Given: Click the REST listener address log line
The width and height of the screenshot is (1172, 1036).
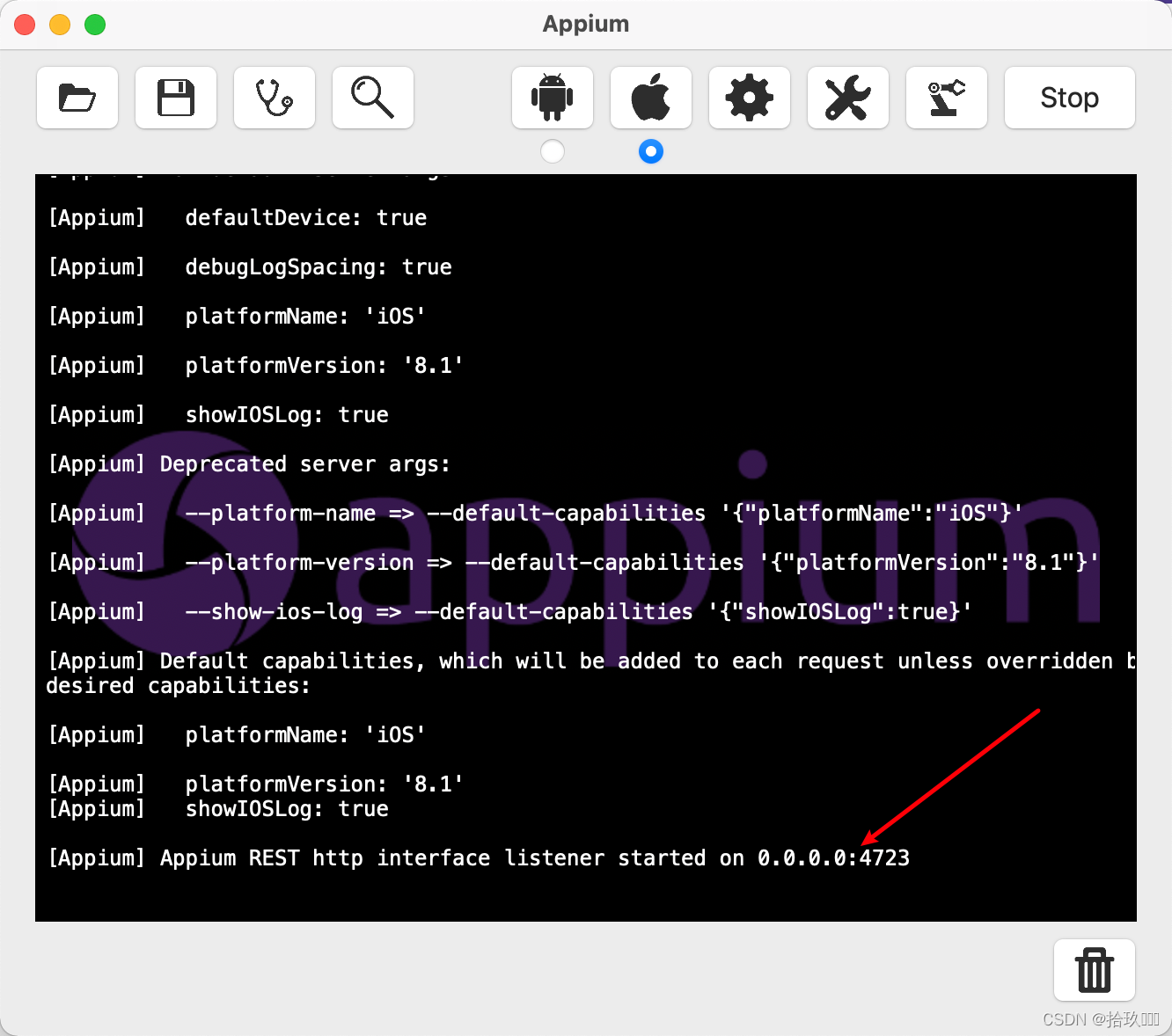Looking at the screenshot, I should tap(480, 857).
